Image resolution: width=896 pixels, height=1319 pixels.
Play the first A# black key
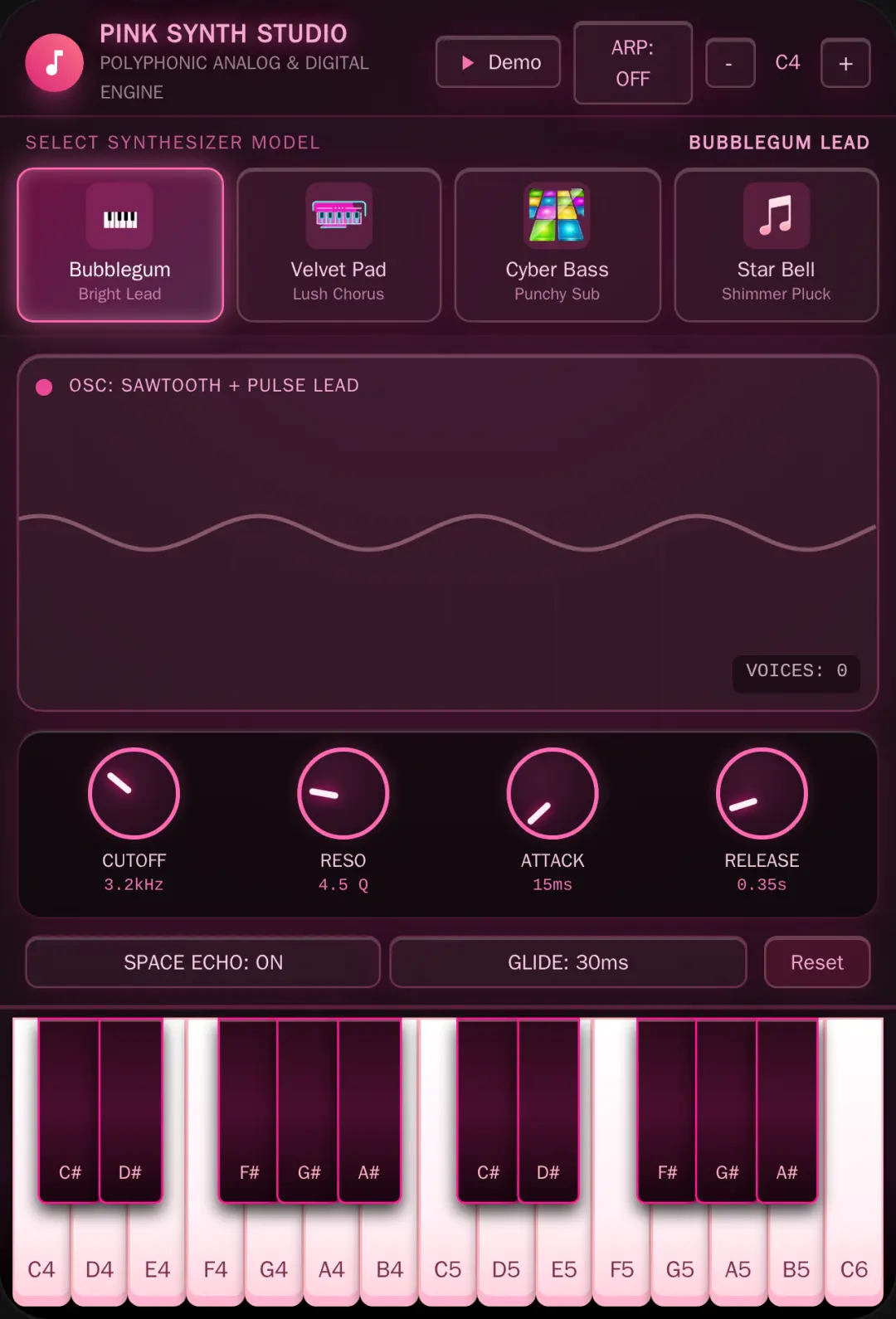[x=369, y=1112]
